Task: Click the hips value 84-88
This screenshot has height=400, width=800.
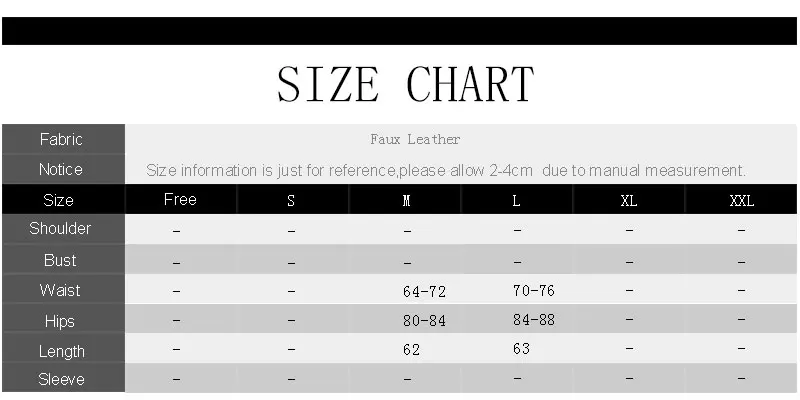Action: [534, 320]
